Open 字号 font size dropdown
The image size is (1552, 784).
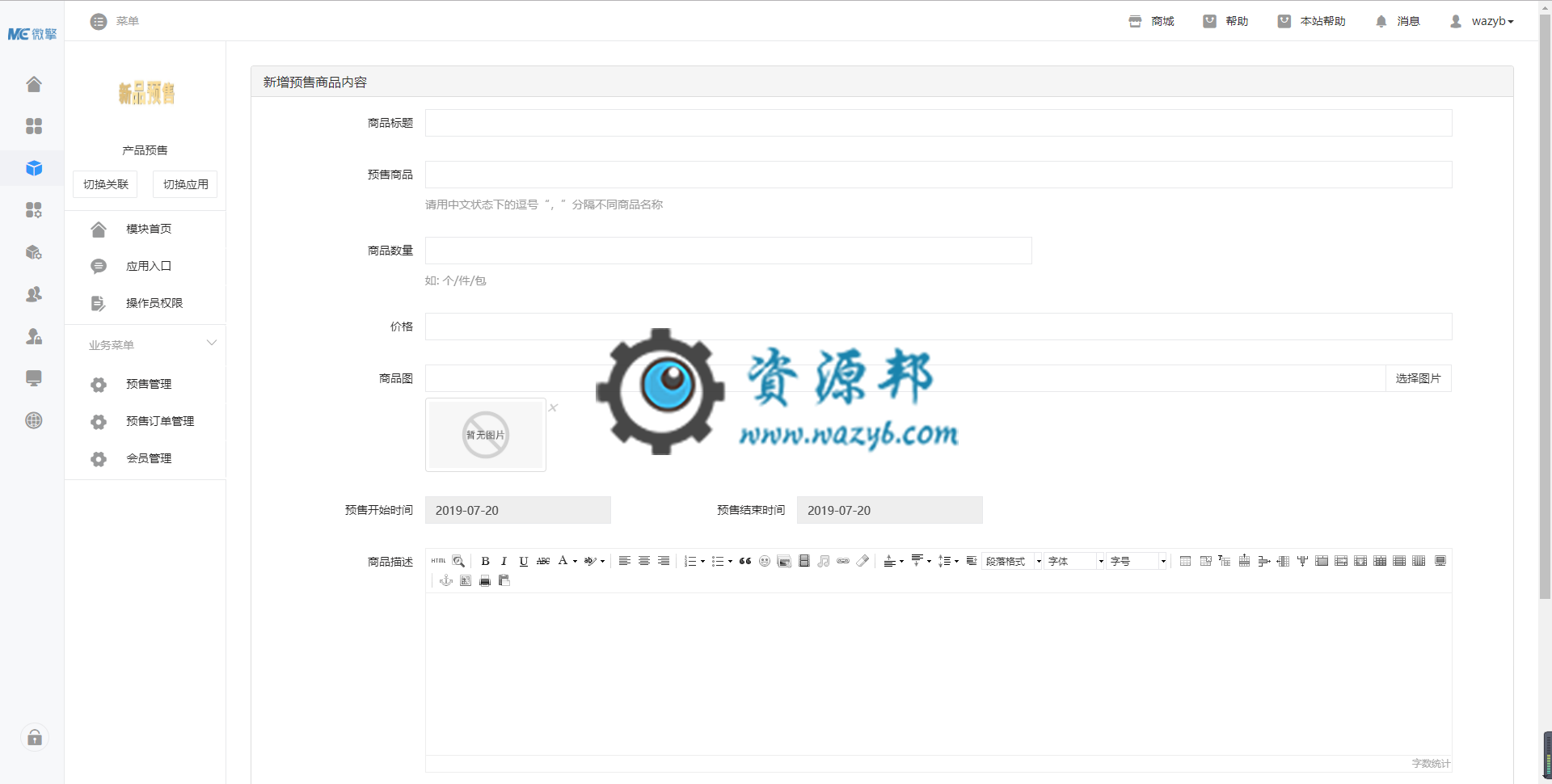[1137, 561]
